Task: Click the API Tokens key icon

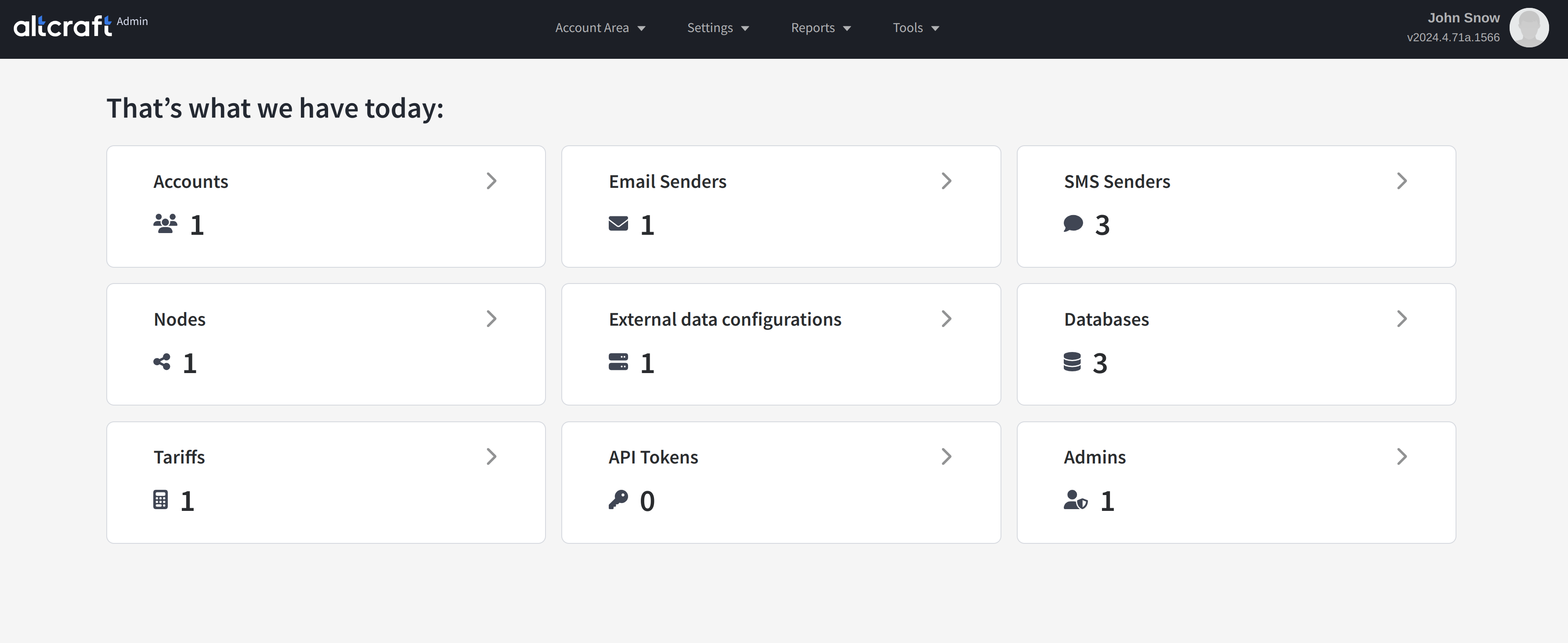Action: pos(618,500)
